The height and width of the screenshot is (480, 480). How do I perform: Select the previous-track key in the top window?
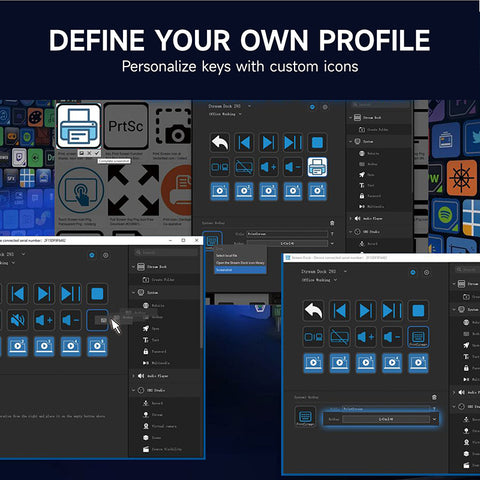click(x=244, y=143)
